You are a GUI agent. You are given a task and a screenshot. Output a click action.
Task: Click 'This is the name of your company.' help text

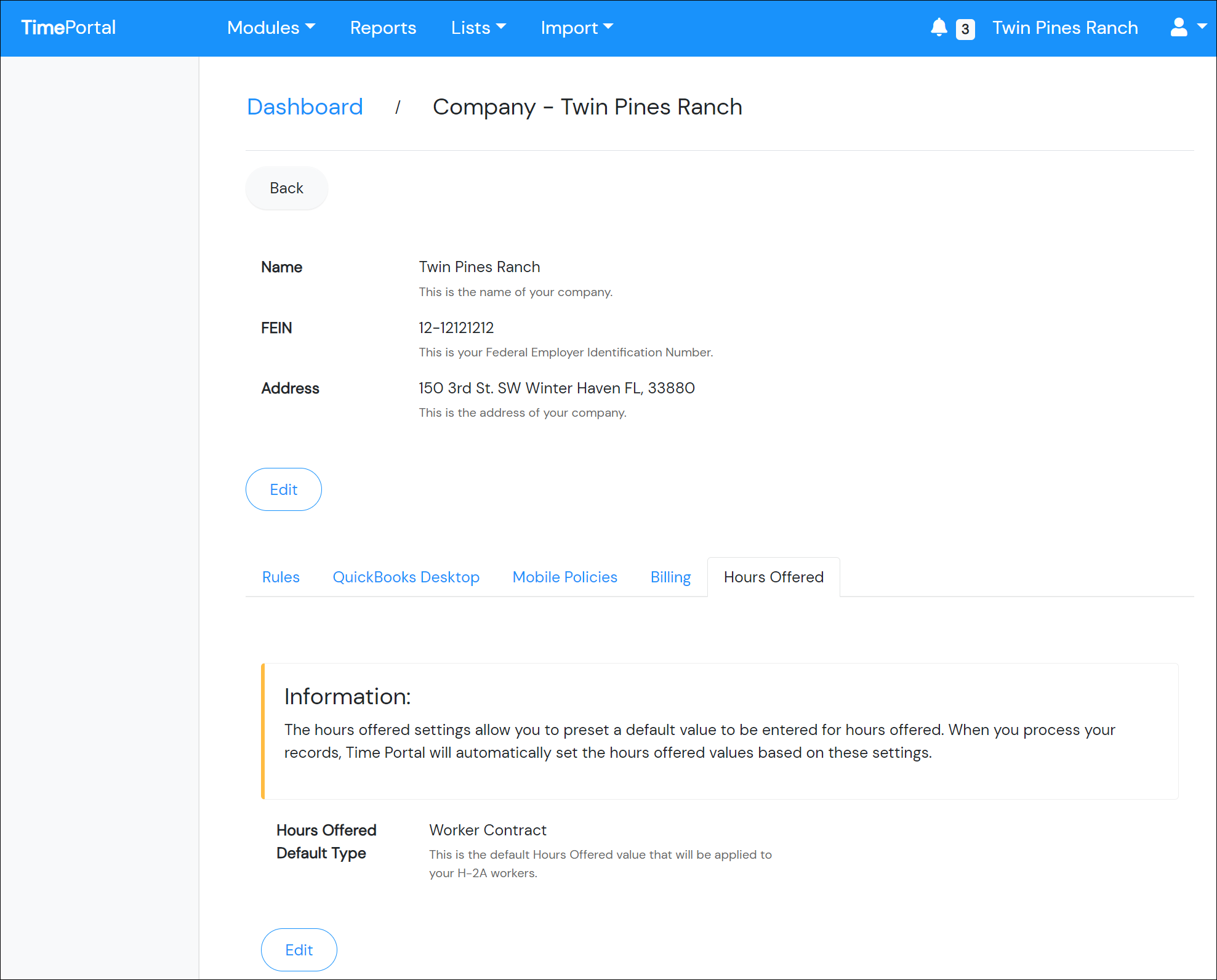point(515,292)
